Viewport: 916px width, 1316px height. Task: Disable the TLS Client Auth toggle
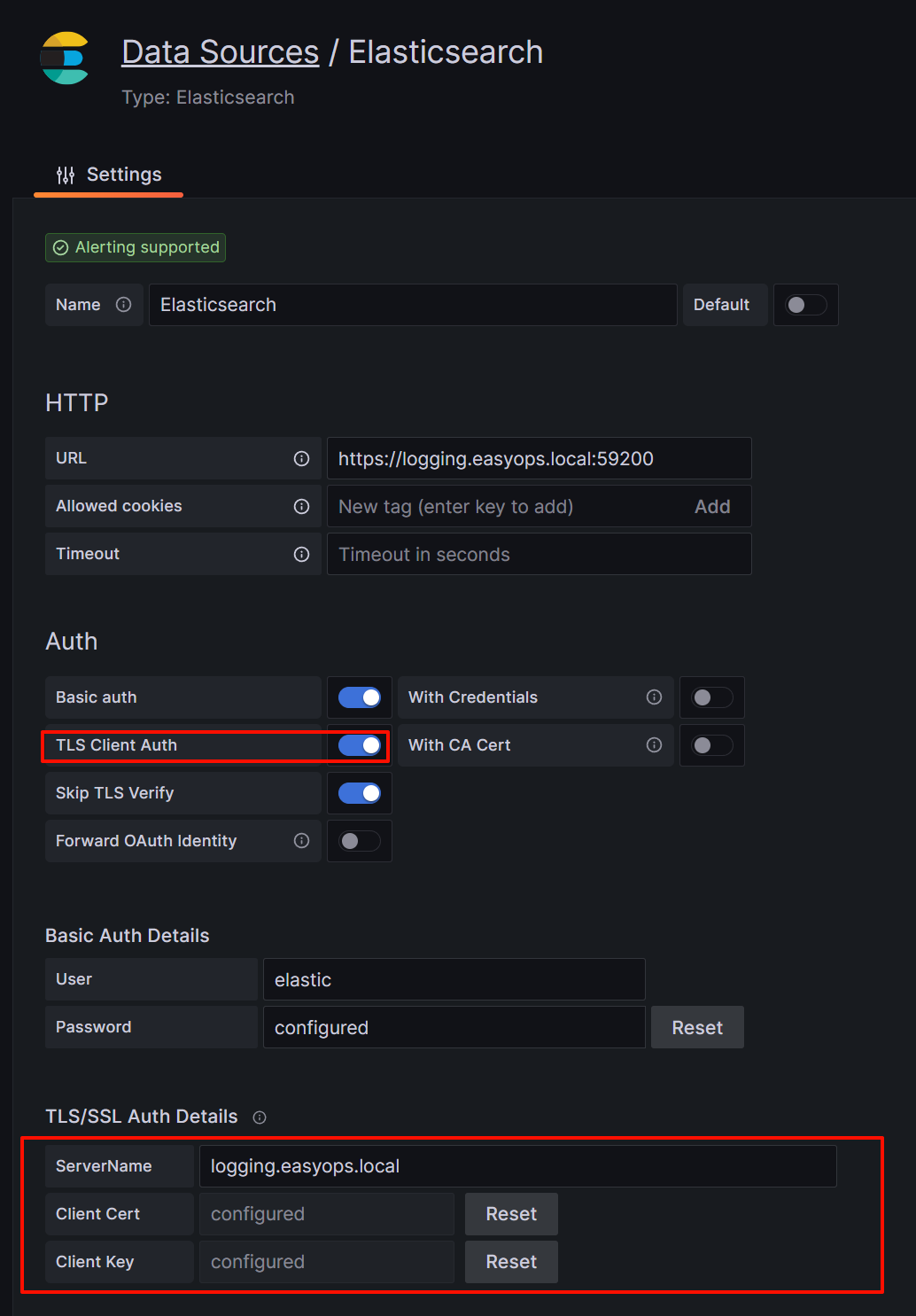pyautogui.click(x=360, y=745)
